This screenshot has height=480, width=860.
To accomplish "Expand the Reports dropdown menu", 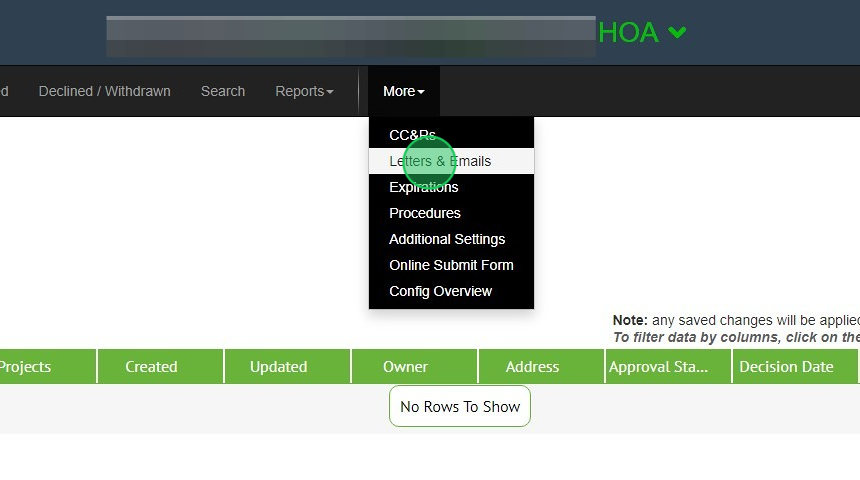I will pyautogui.click(x=304, y=91).
